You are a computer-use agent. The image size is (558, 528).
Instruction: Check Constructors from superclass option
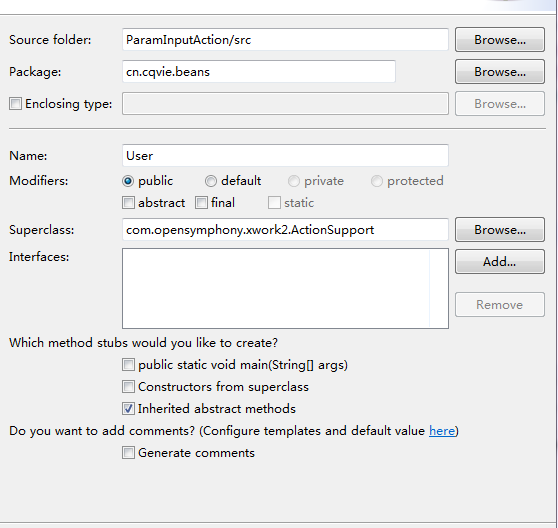coord(128,386)
